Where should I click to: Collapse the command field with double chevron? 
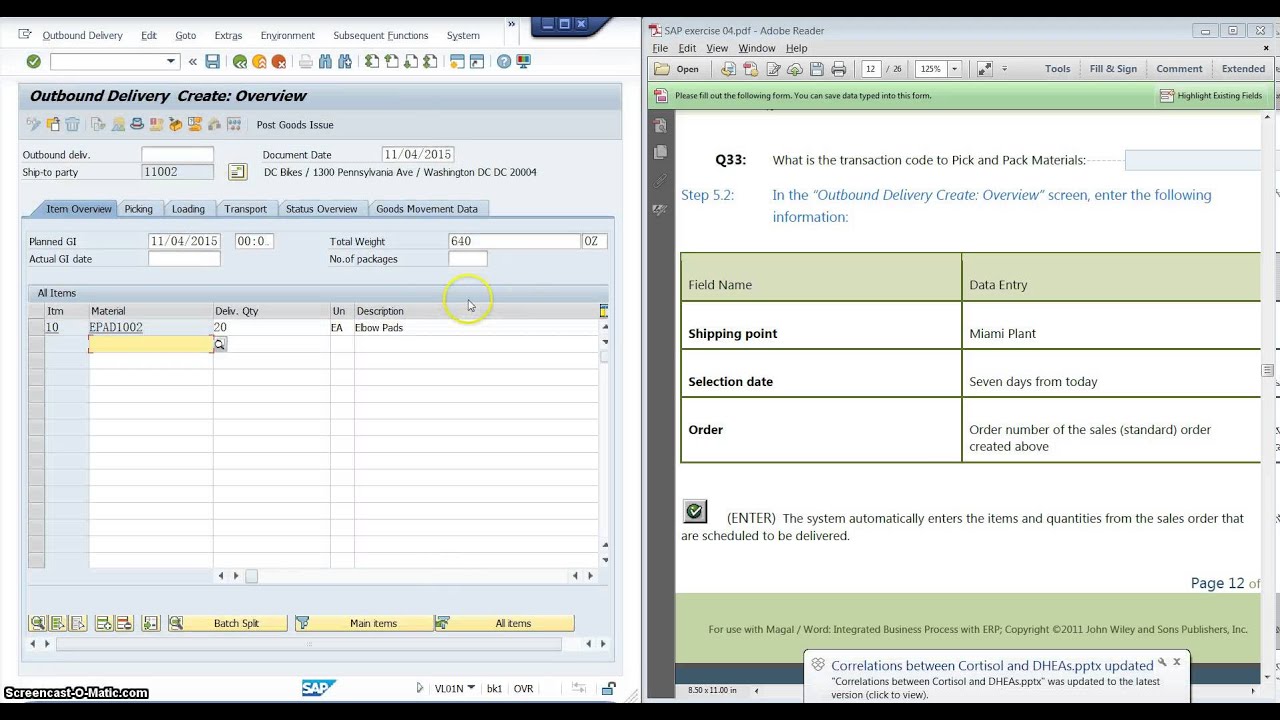[193, 62]
